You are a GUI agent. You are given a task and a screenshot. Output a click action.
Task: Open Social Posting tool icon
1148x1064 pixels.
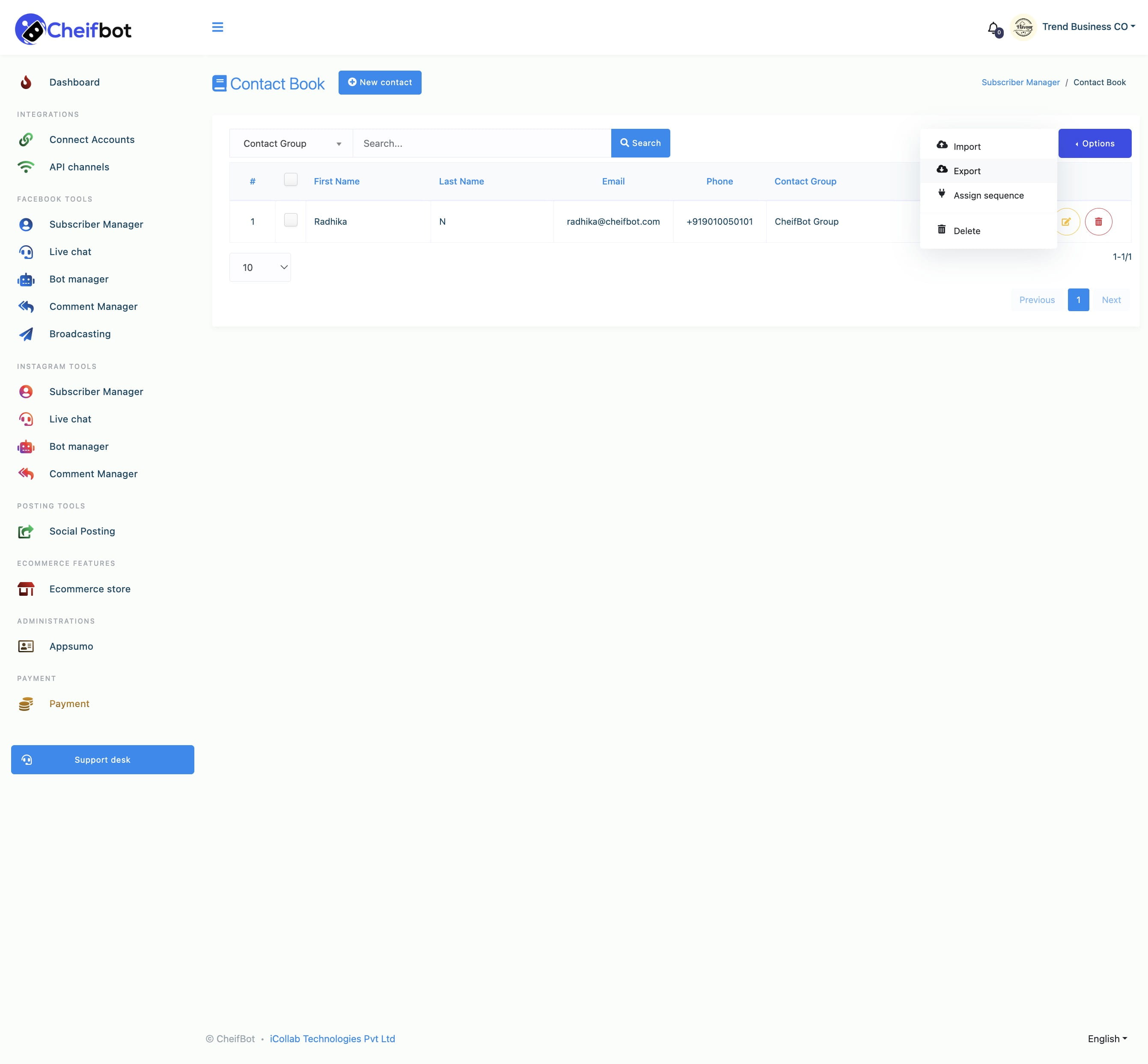[x=27, y=531]
